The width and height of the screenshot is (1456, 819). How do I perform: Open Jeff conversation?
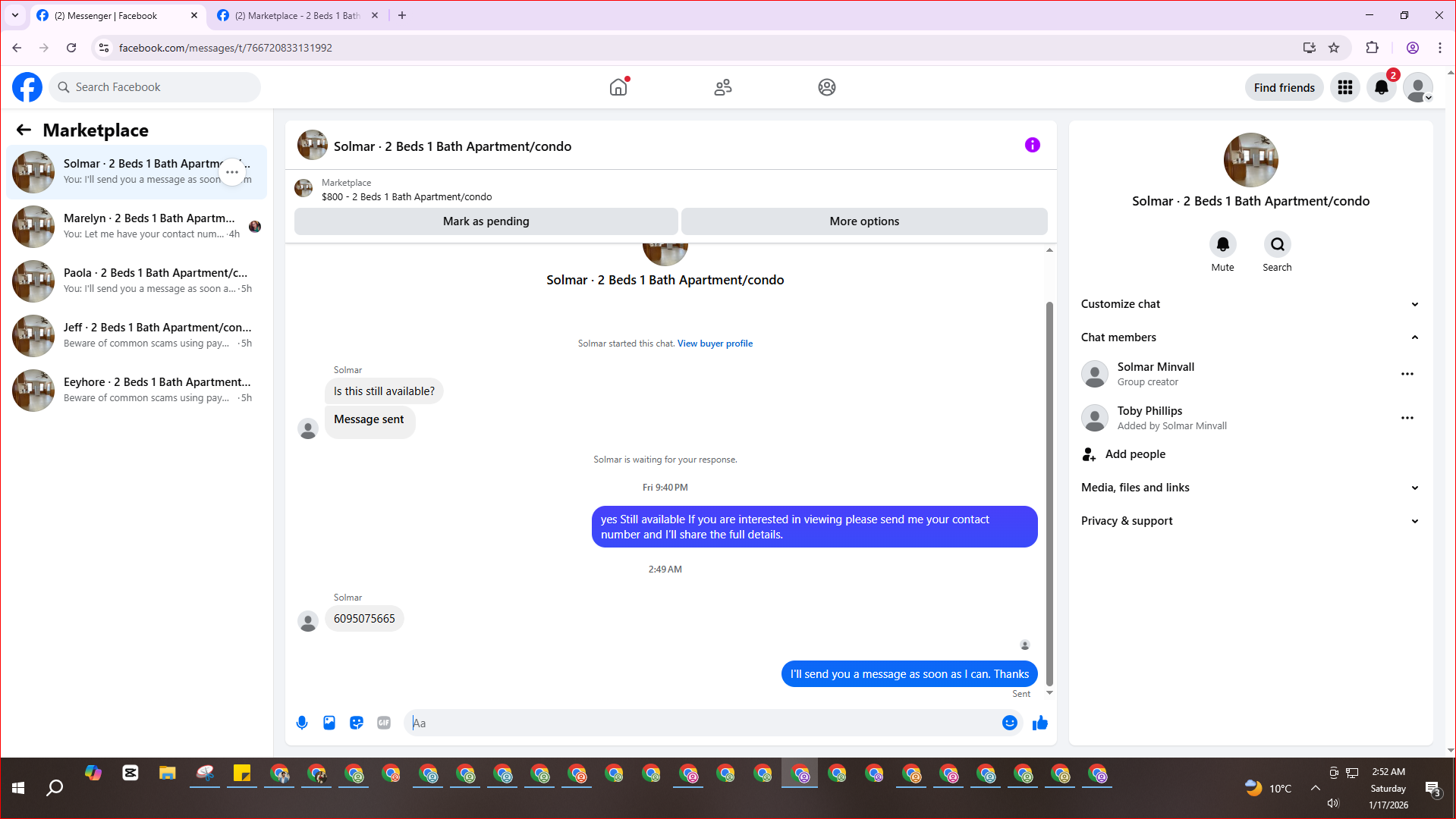137,336
